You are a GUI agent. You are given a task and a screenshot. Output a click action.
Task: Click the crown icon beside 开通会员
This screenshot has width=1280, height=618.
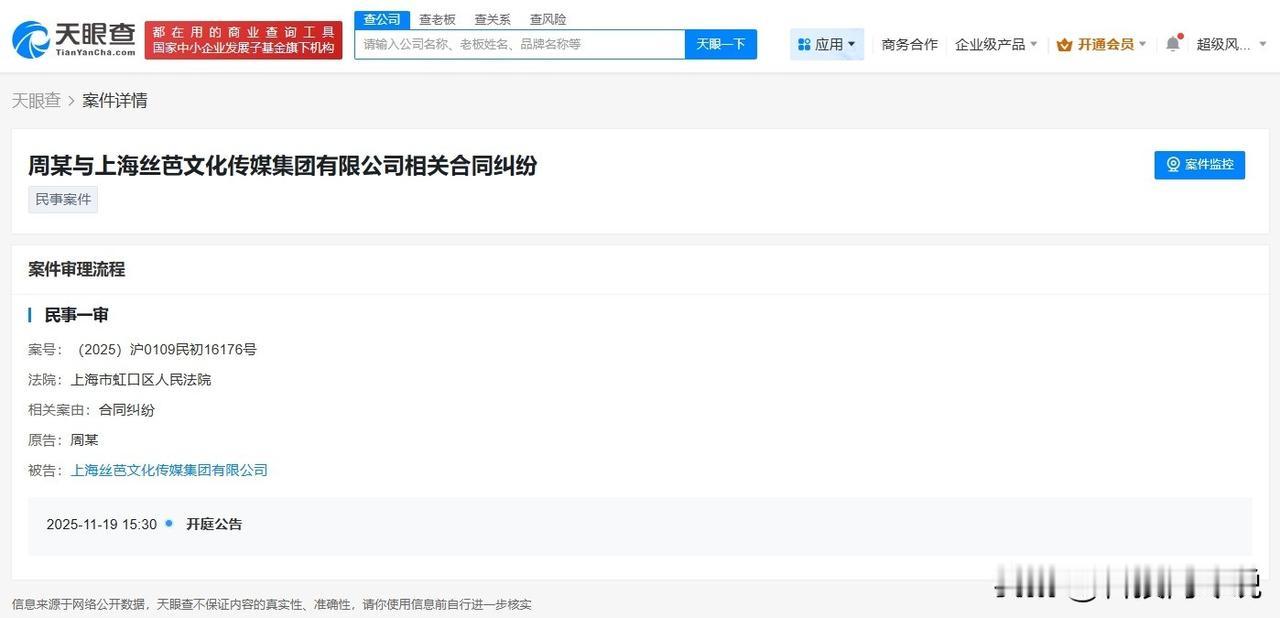coord(1066,44)
